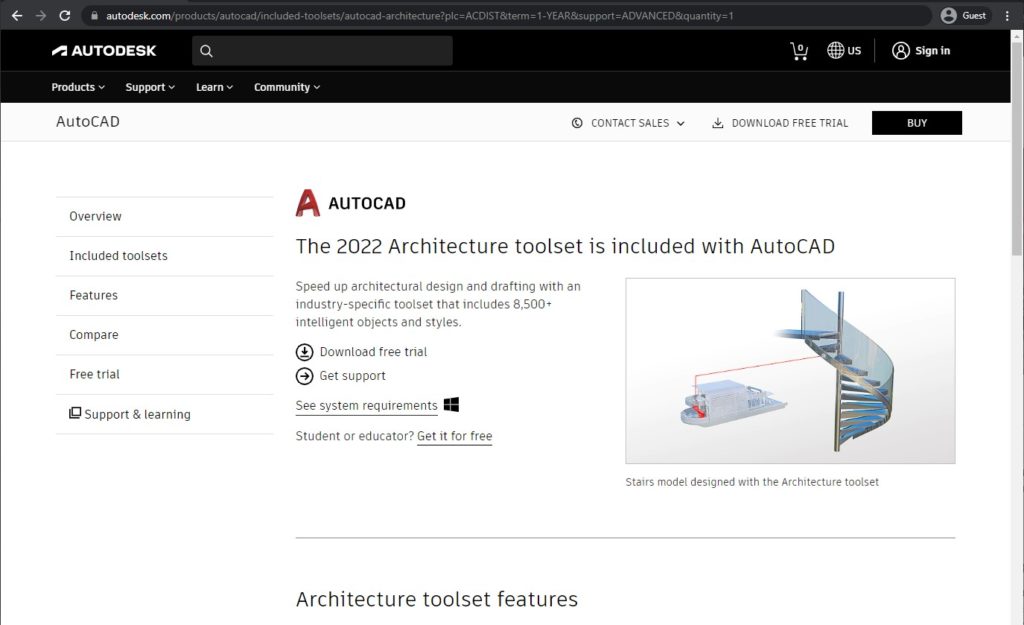Open the See system requirements link
This screenshot has height=625, width=1024.
click(x=364, y=405)
